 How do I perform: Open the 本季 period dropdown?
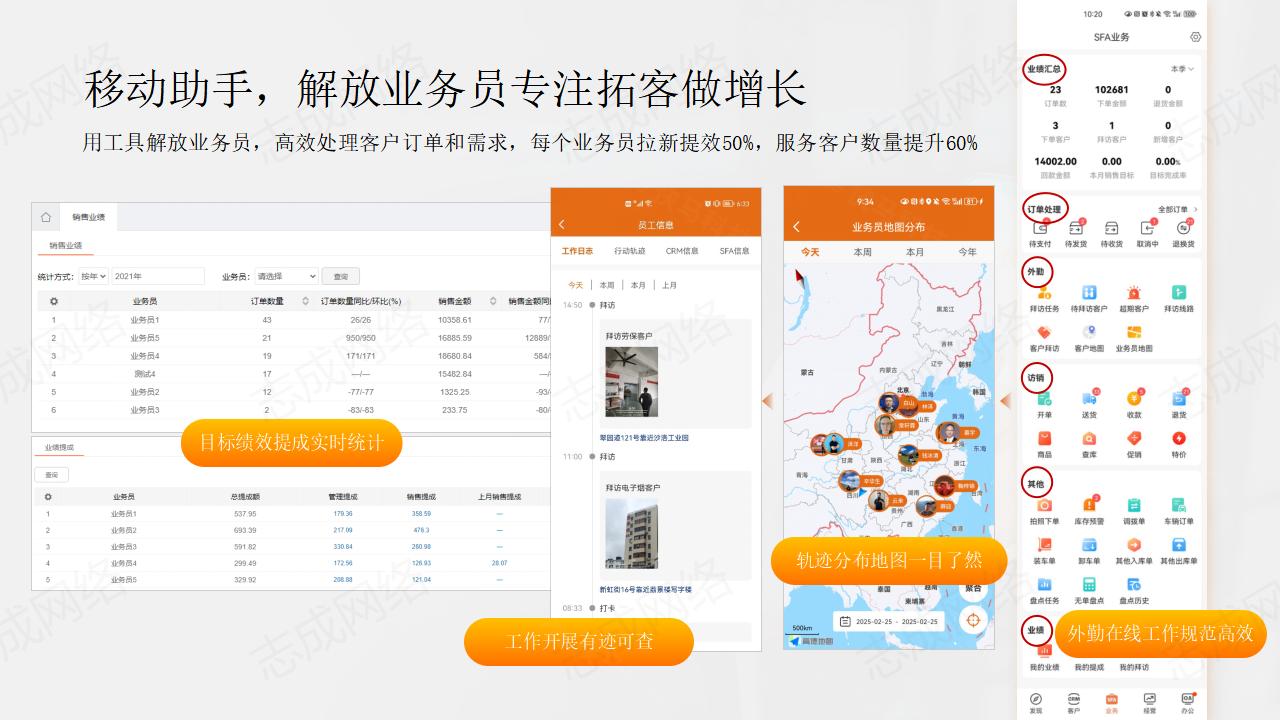(x=1182, y=69)
